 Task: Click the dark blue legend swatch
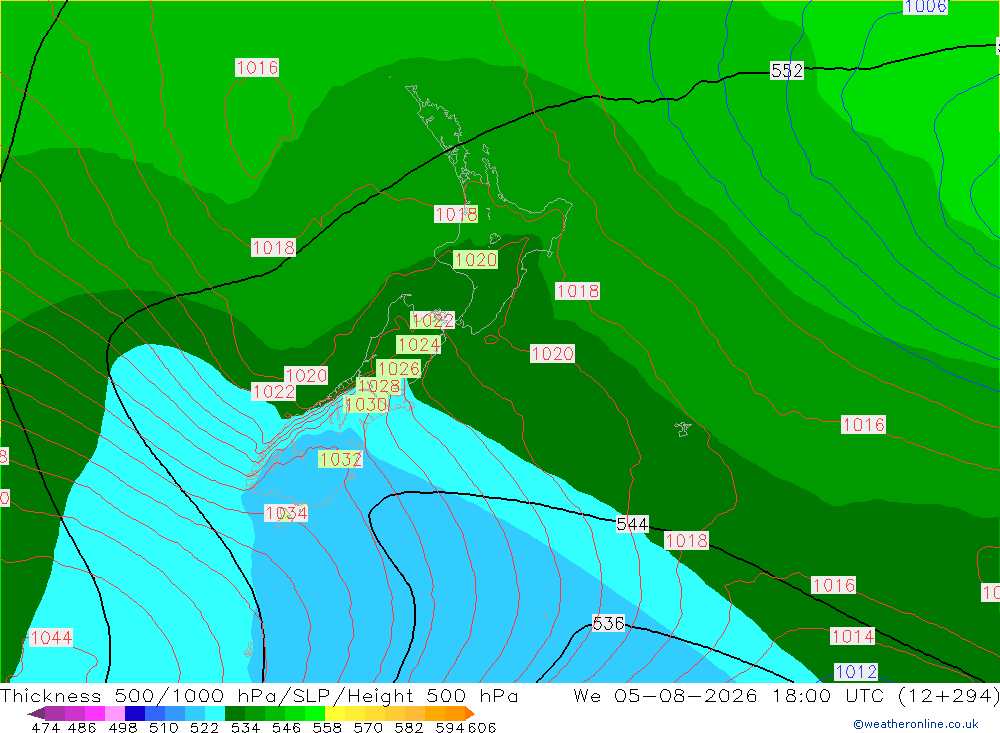click(135, 713)
